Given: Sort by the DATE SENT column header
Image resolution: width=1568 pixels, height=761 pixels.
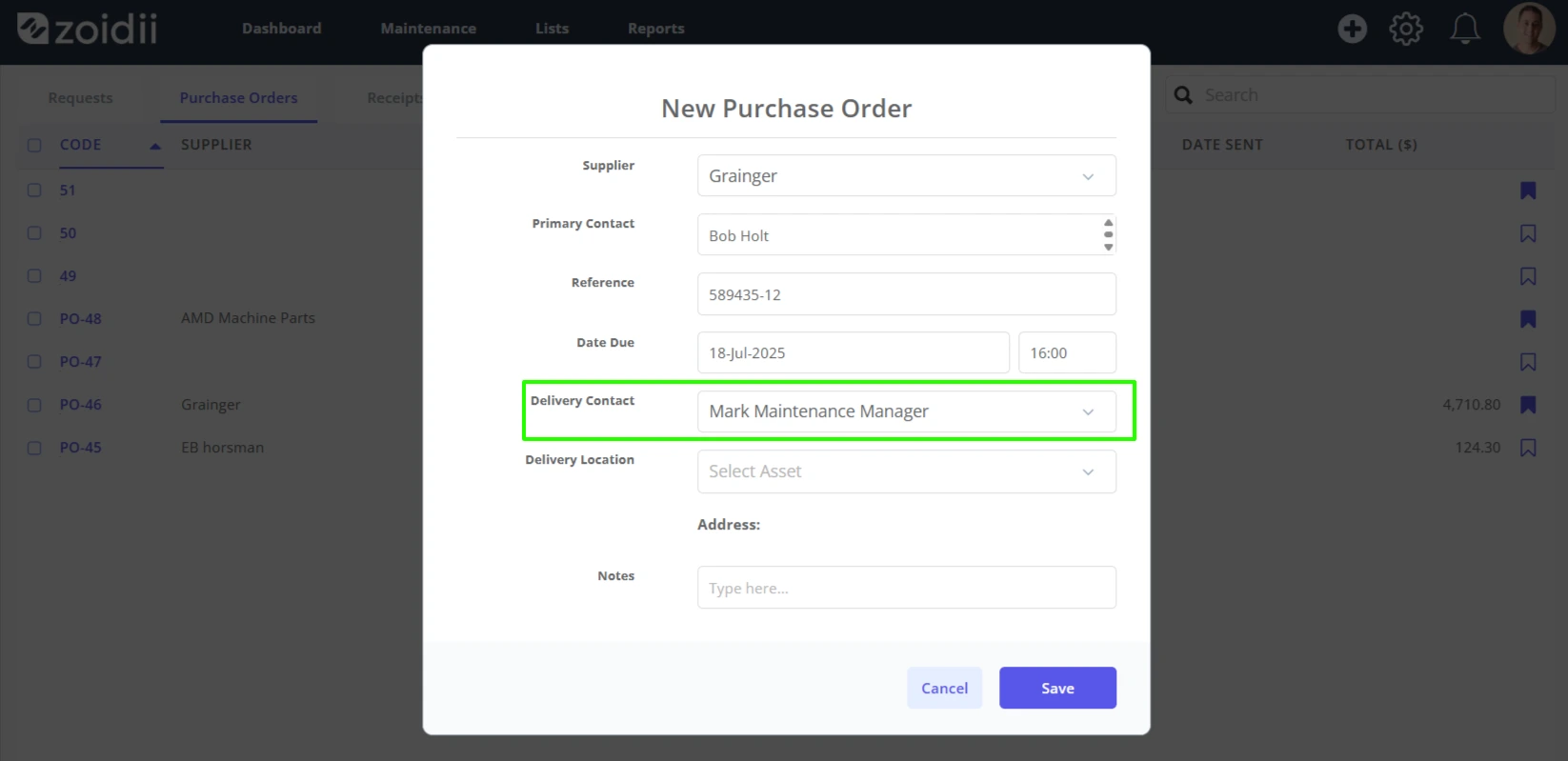Looking at the screenshot, I should 1222,145.
